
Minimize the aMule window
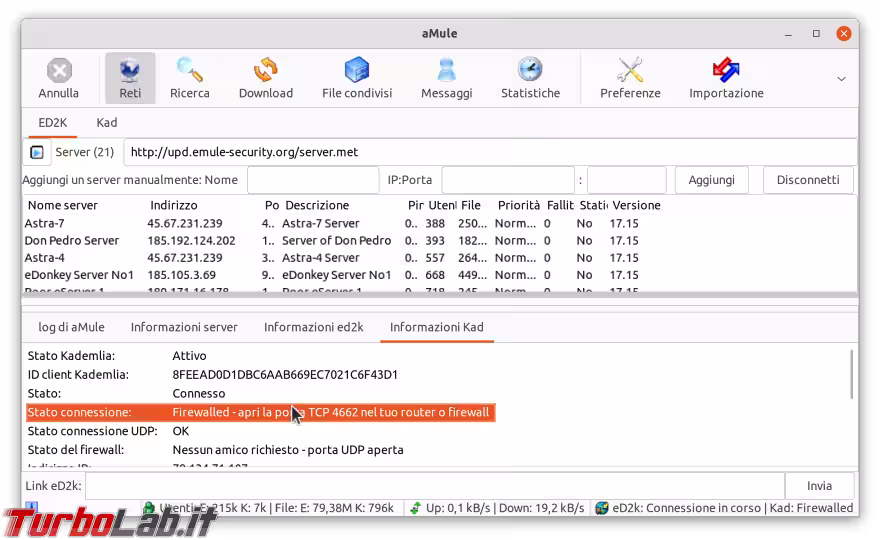click(x=789, y=34)
